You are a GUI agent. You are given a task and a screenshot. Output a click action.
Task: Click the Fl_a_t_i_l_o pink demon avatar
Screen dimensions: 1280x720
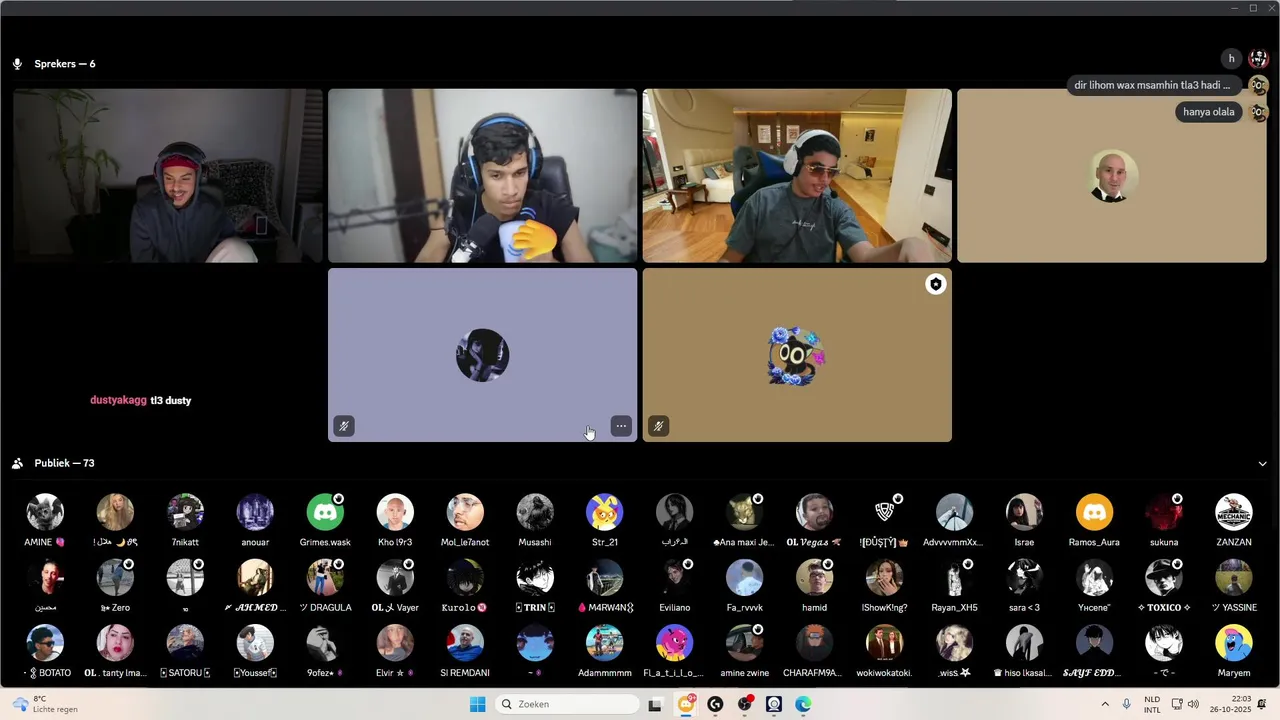click(674, 643)
